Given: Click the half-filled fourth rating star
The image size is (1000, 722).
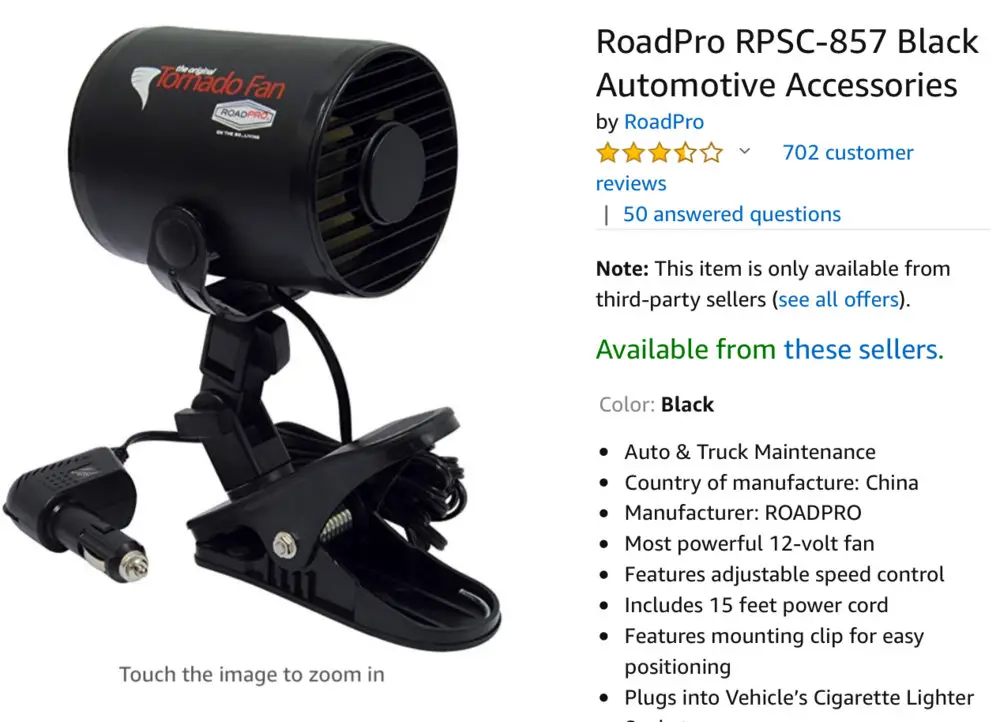Looking at the screenshot, I should [x=686, y=153].
